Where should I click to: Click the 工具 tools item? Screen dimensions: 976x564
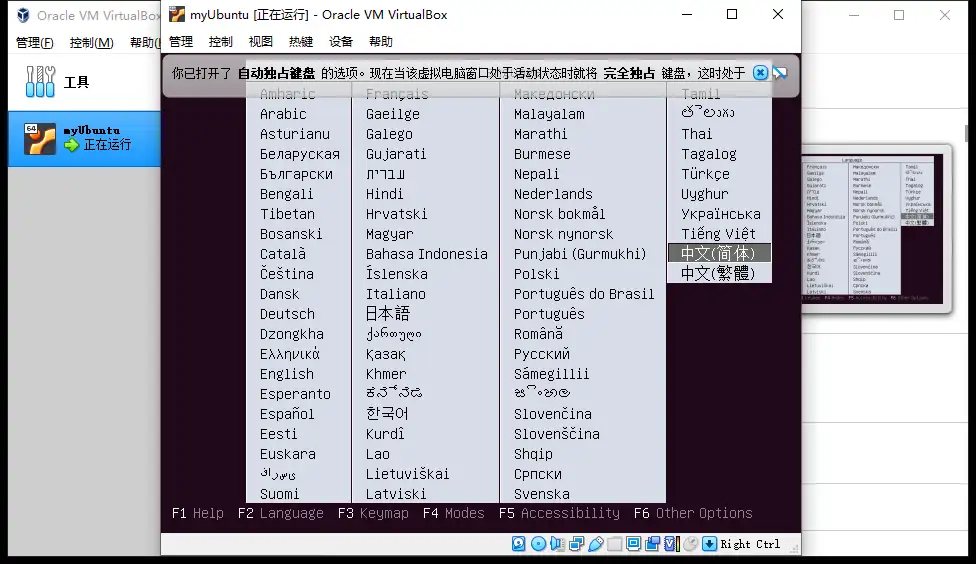pyautogui.click(x=76, y=82)
